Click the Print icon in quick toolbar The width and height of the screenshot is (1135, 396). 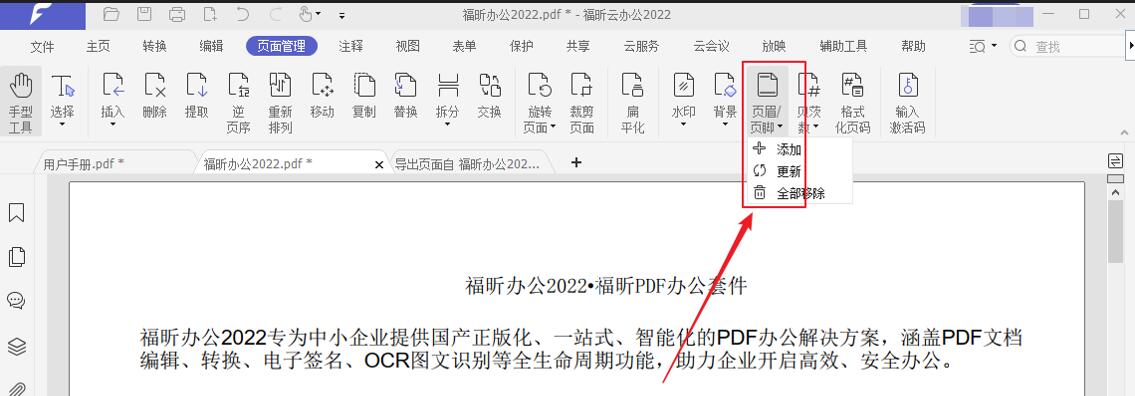click(177, 14)
